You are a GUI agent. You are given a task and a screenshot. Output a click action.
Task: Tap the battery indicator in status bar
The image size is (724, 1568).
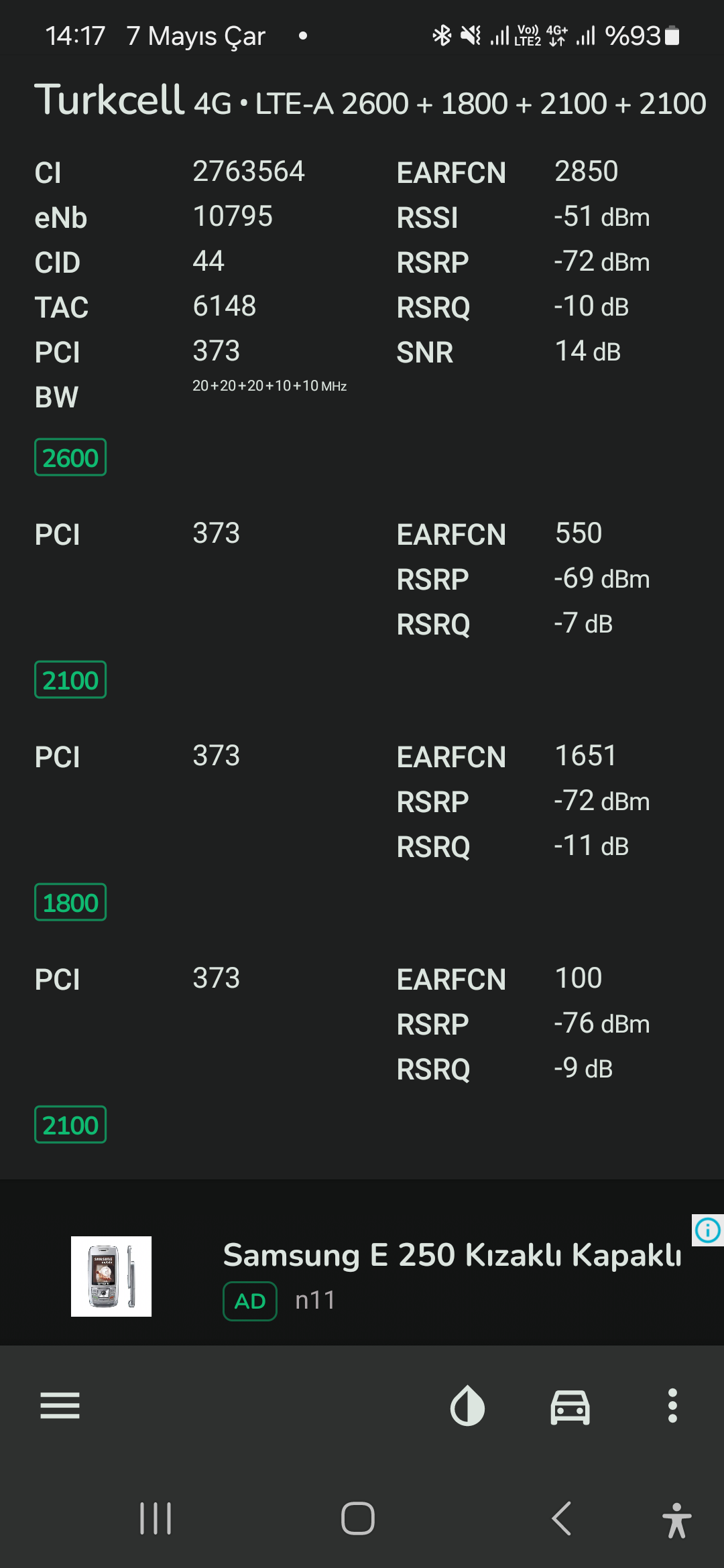coord(672,36)
